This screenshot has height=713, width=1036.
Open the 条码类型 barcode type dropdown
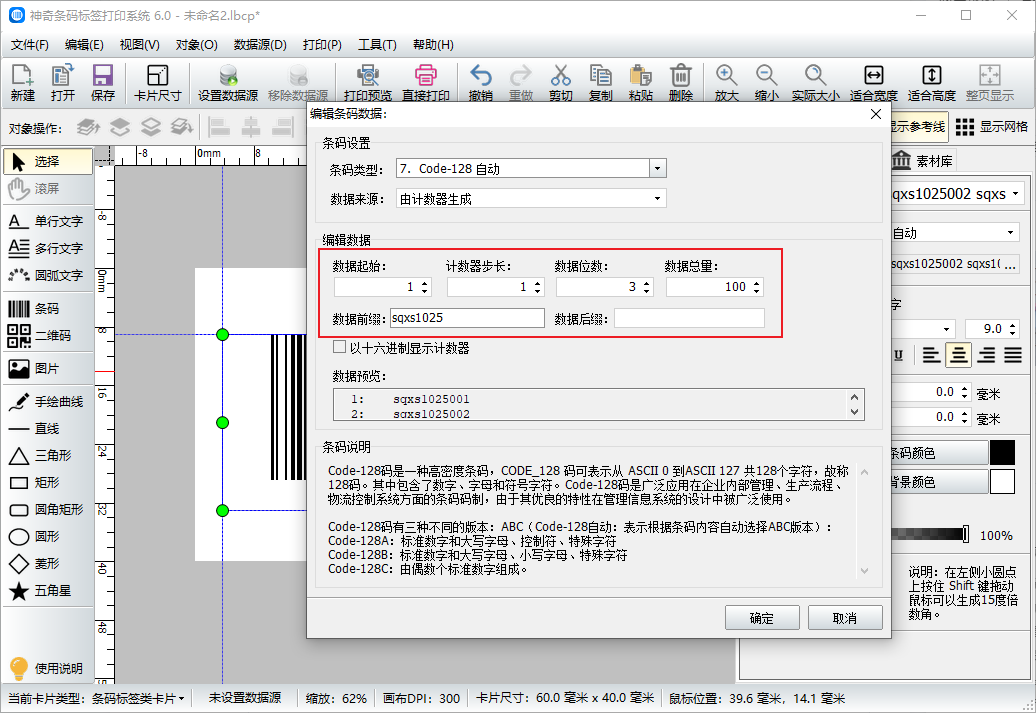pos(657,169)
